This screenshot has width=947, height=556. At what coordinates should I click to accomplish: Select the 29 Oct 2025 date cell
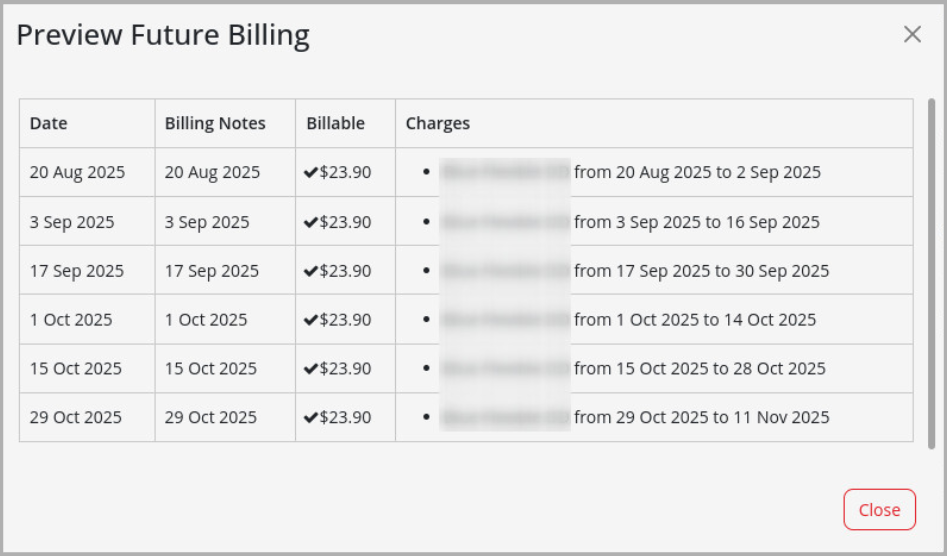76,418
